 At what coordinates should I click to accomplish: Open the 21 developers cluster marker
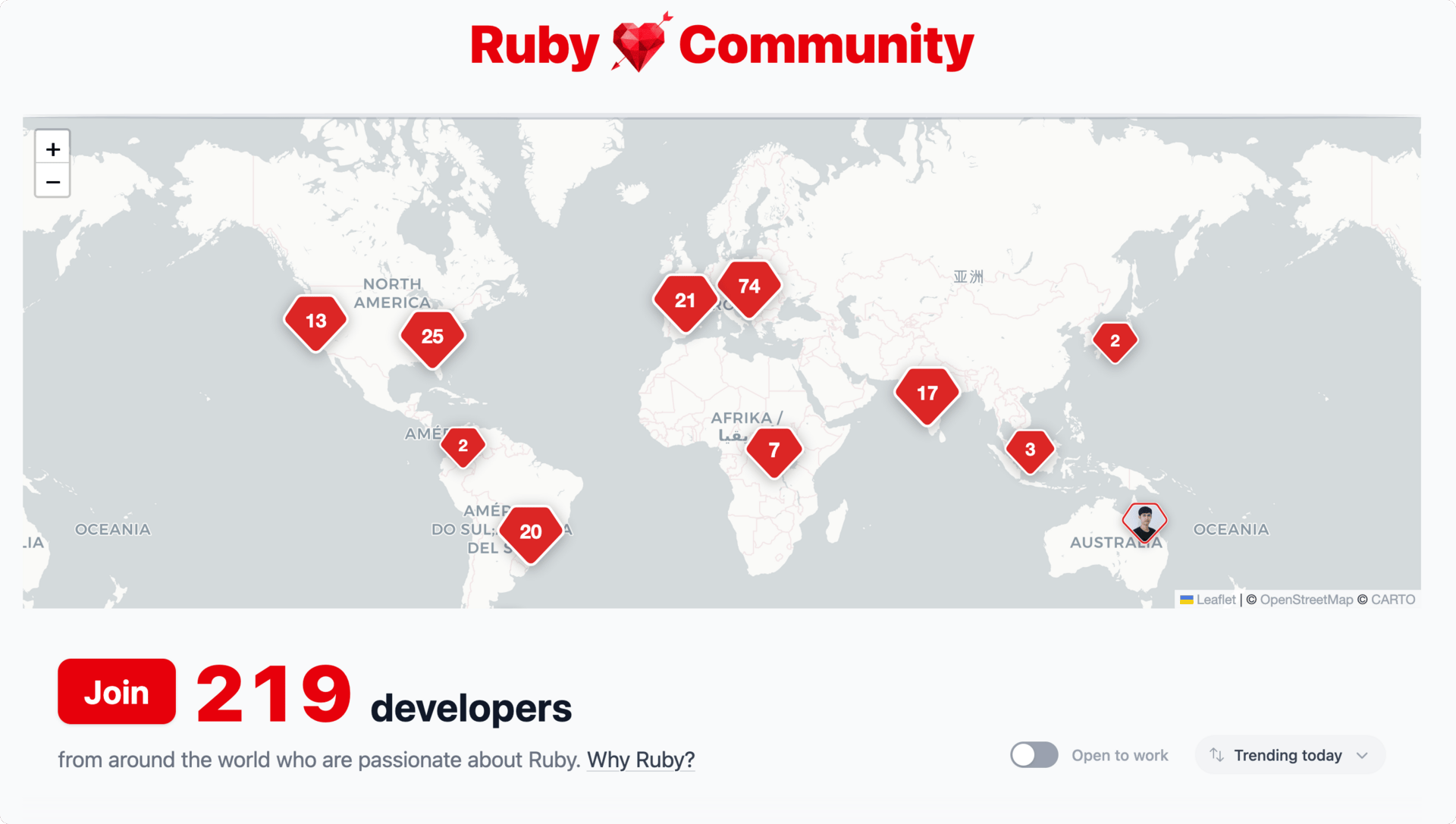point(685,301)
